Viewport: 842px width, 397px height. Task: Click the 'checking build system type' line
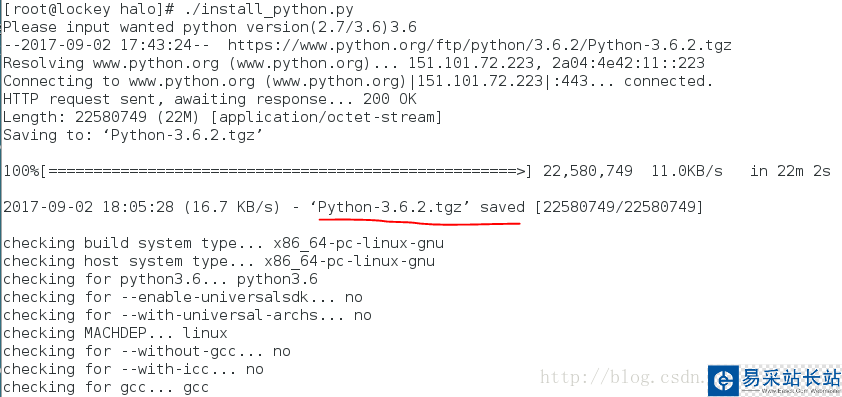[x=223, y=243]
